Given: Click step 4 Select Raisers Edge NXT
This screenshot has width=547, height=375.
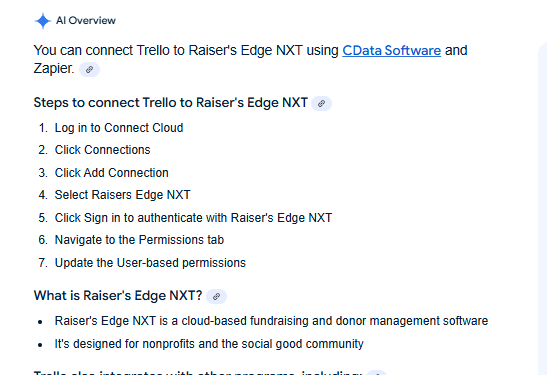Looking at the screenshot, I should 122,195.
